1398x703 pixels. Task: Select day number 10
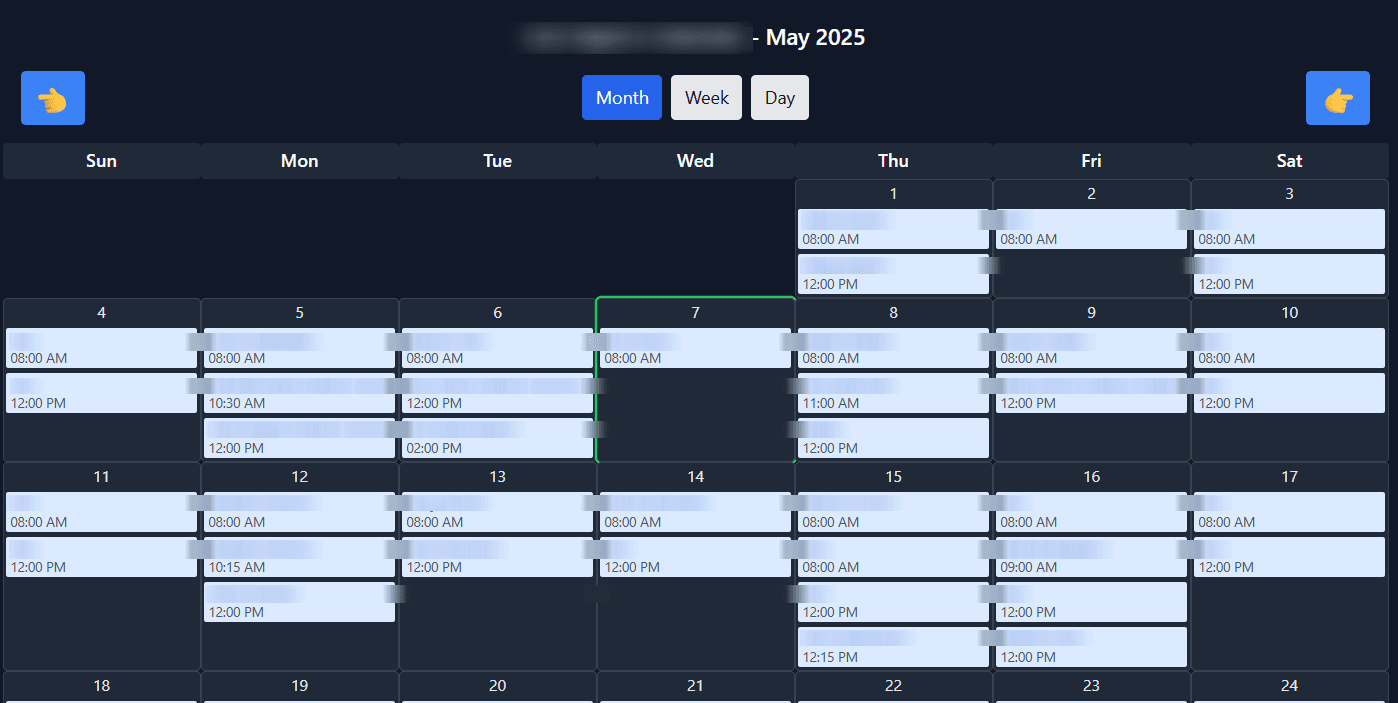pyautogui.click(x=1289, y=313)
